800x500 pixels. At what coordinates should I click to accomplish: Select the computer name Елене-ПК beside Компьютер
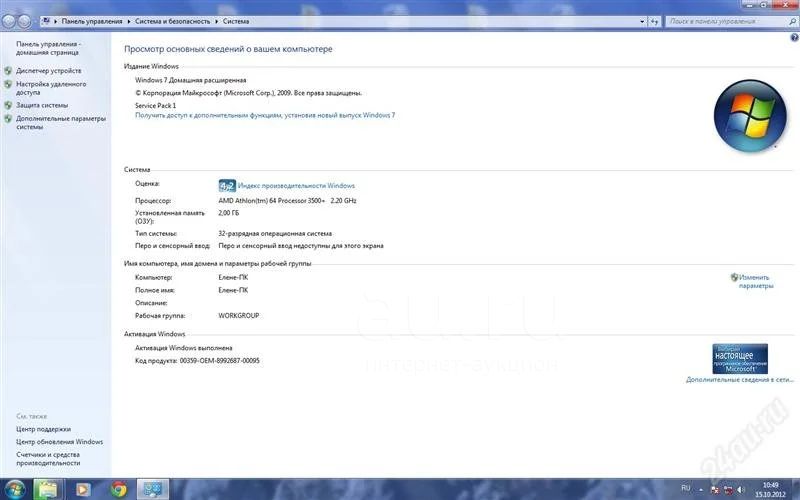tap(233, 277)
